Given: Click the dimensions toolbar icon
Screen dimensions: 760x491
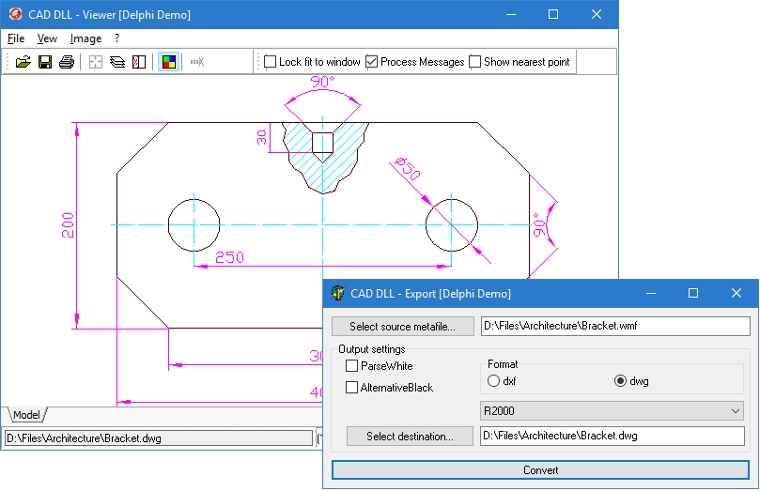Looking at the screenshot, I should pos(198,62).
